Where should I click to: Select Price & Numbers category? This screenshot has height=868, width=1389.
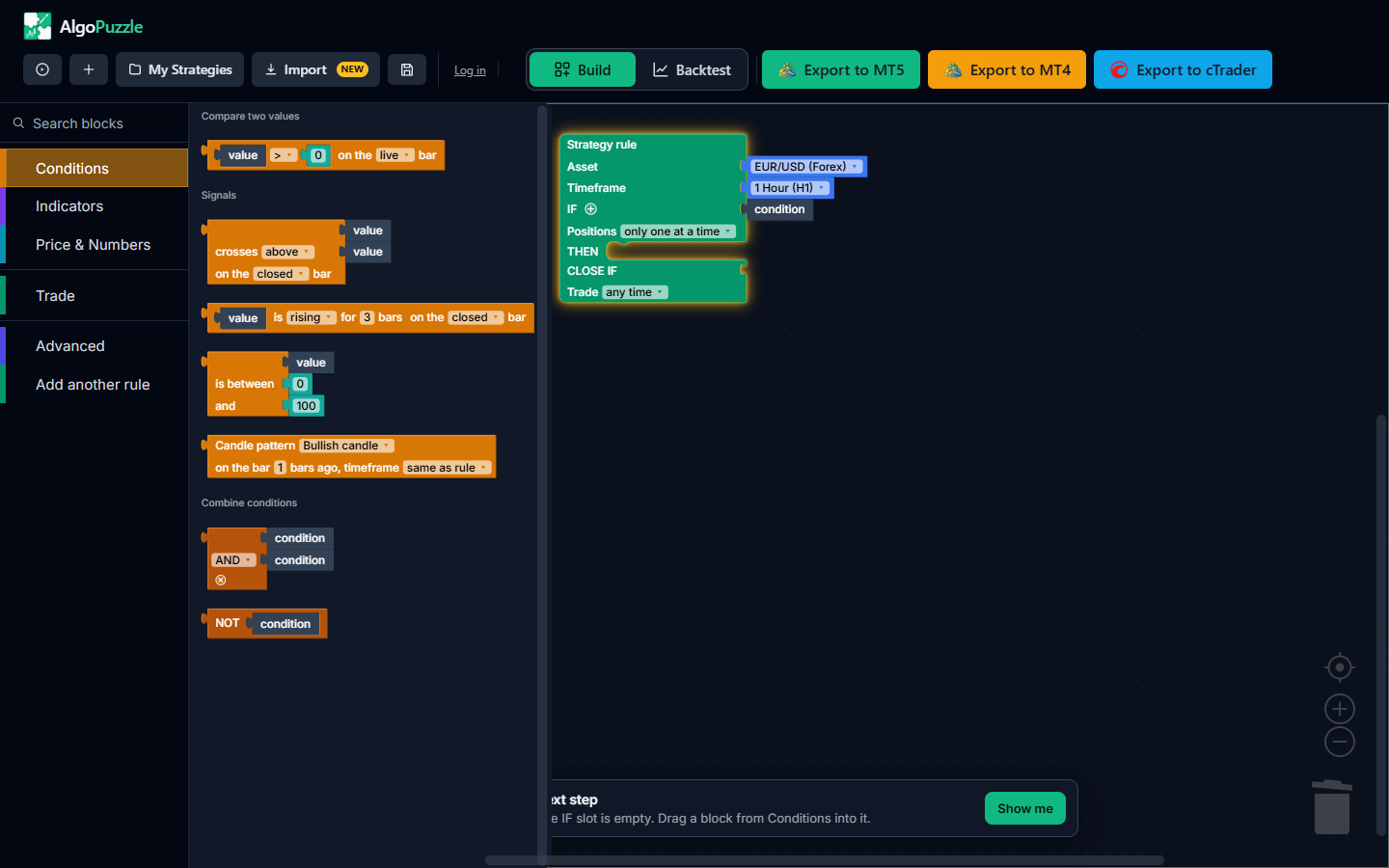(95, 245)
